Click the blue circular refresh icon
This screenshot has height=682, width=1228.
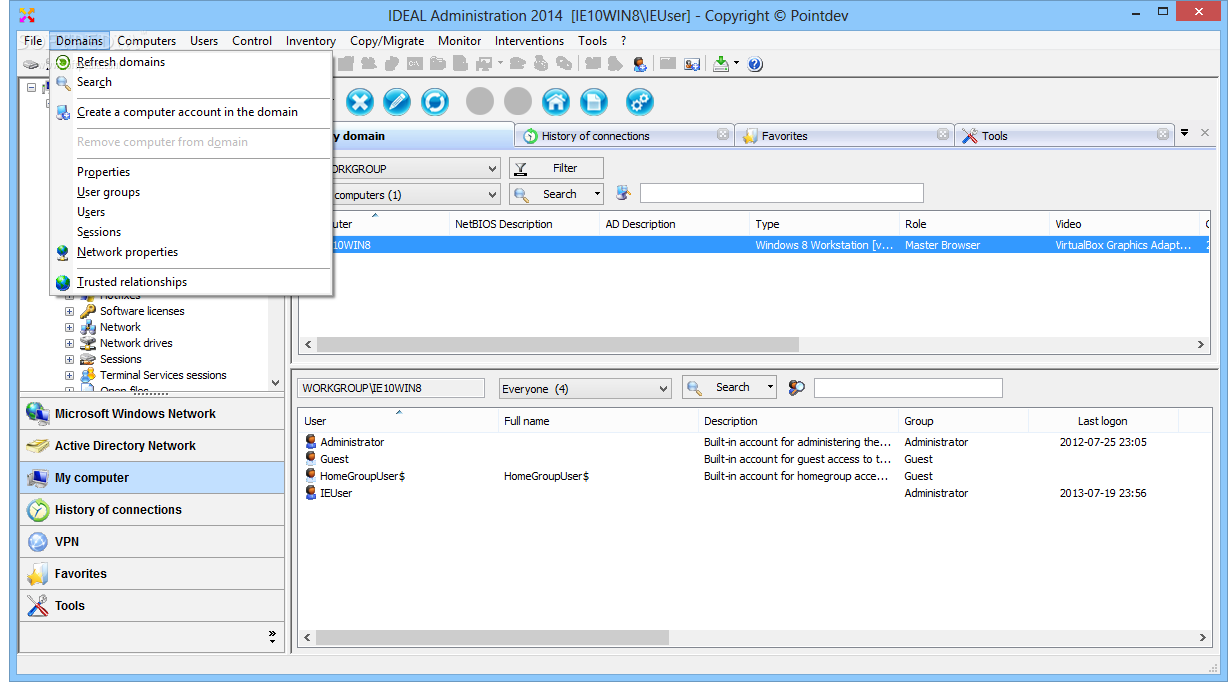click(x=435, y=101)
